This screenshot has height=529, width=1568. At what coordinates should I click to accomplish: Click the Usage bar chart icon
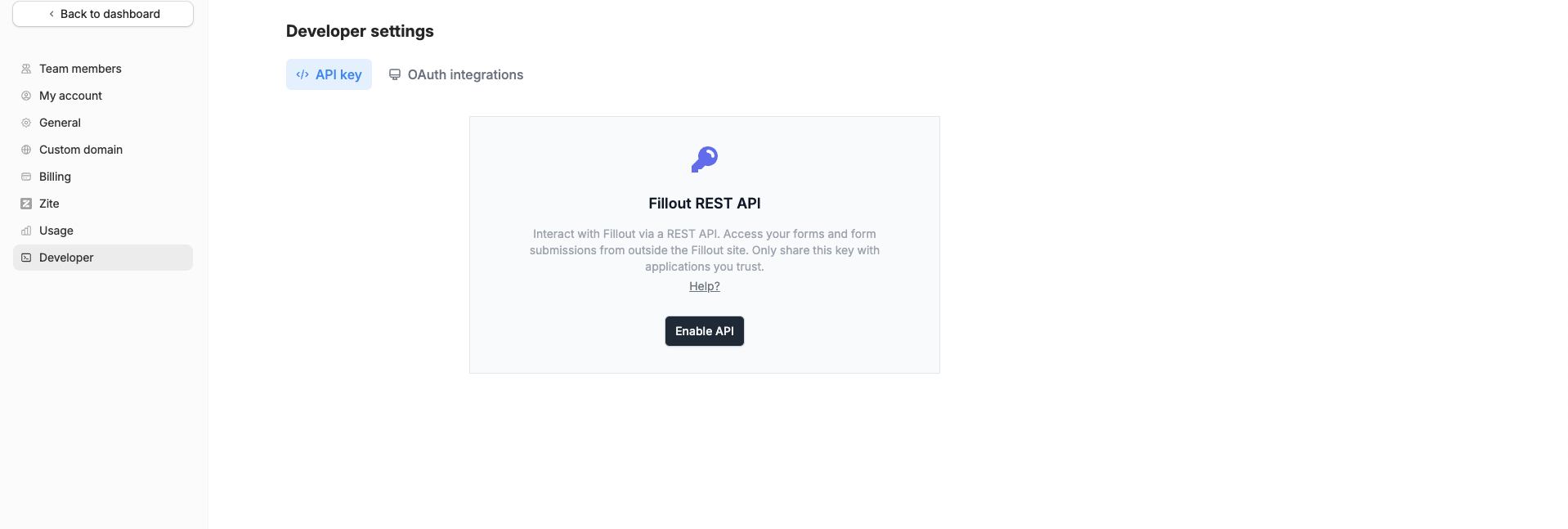(x=26, y=231)
